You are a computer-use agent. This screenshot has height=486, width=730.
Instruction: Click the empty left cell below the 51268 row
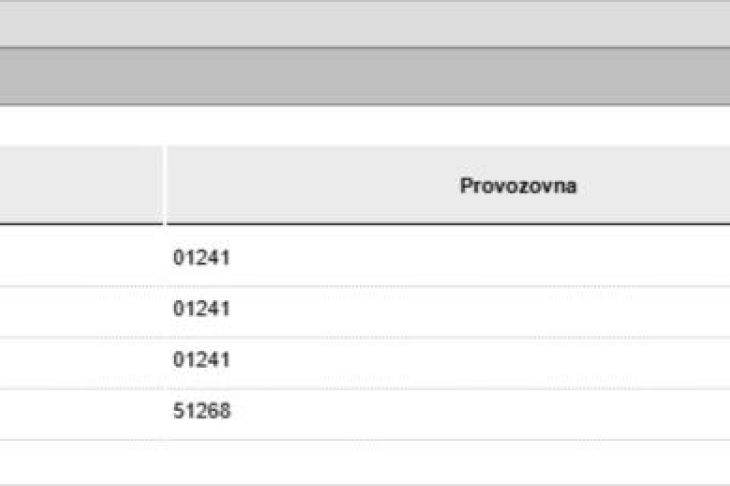(x=80, y=462)
